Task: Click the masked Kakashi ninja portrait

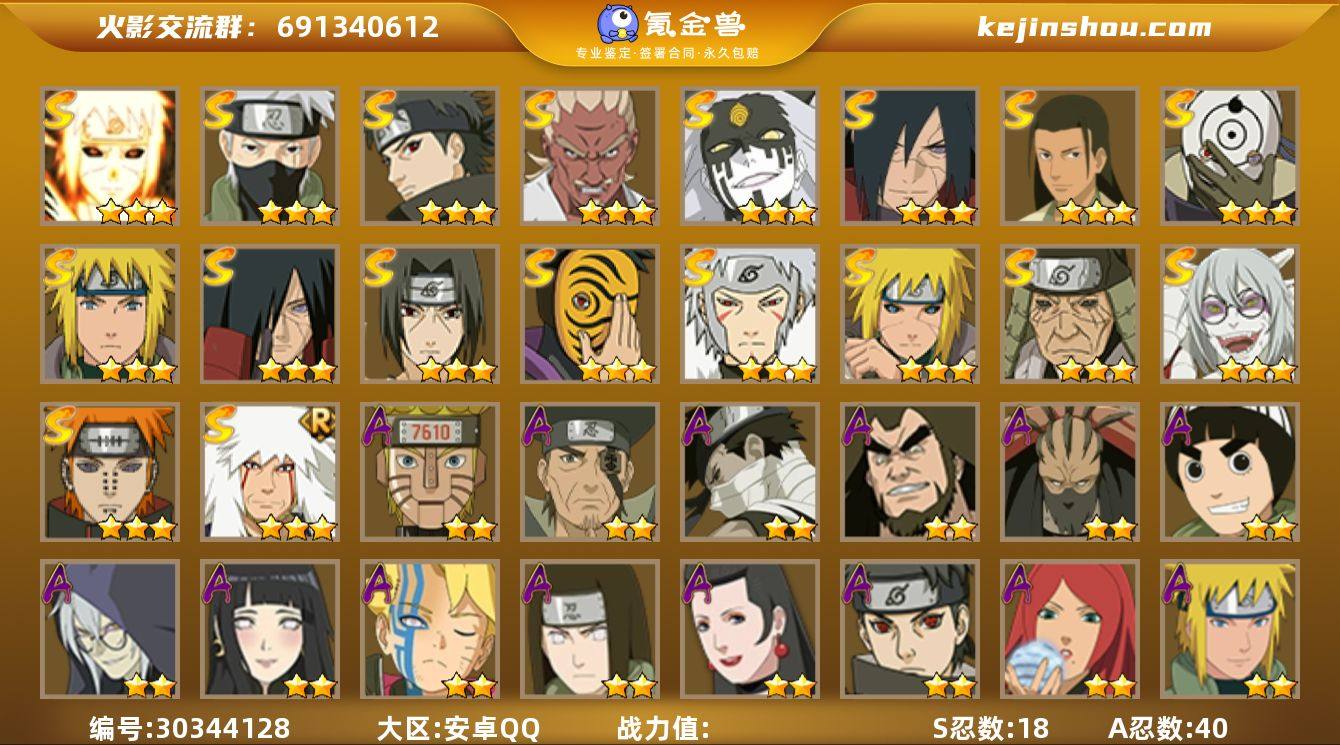Action: pyautogui.click(x=269, y=156)
